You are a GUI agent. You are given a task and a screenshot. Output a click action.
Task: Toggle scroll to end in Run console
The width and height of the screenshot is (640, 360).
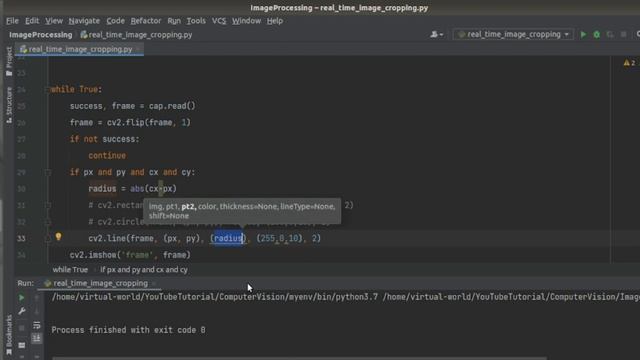[36, 338]
